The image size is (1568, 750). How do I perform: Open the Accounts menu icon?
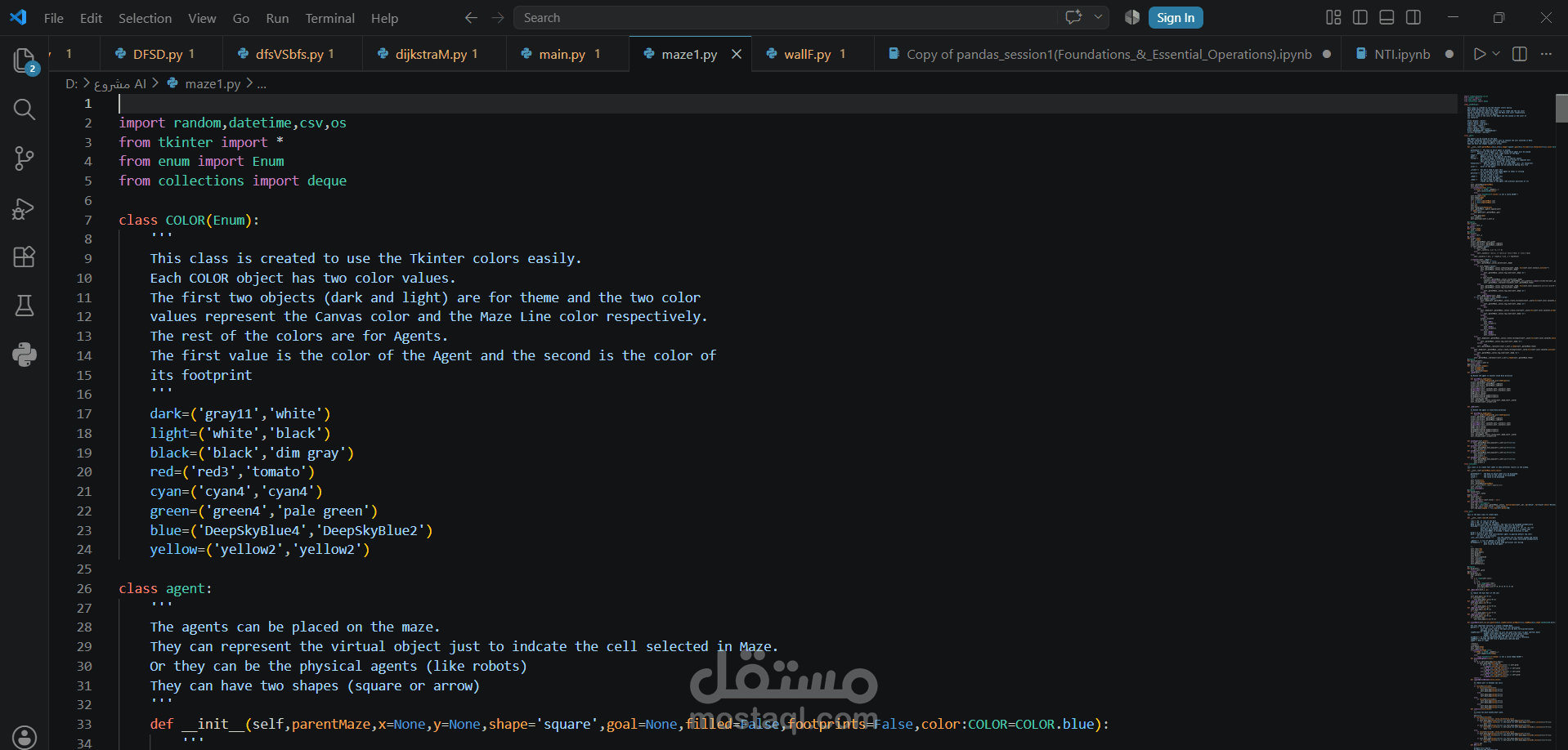point(25,736)
